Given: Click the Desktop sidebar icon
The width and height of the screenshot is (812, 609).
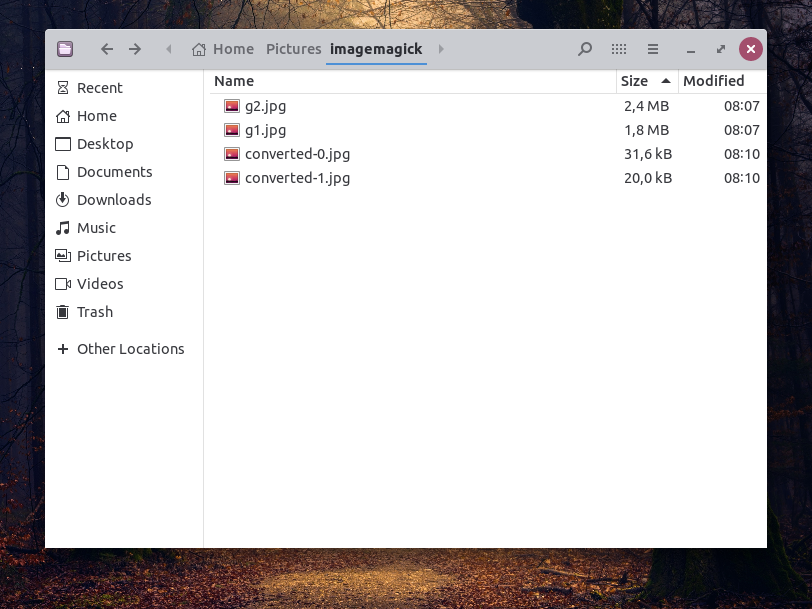Looking at the screenshot, I should 63,144.
